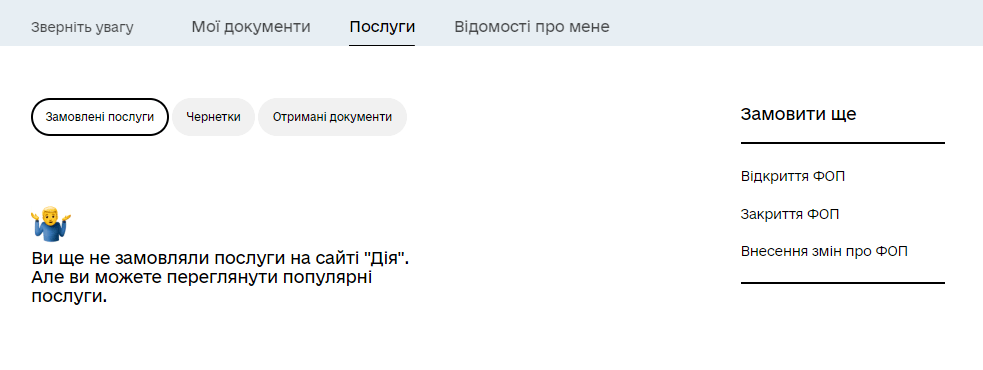Viewport: 983px width, 370px height.
Task: Follow the Внесення змін про ФОП link
Action: 824,251
